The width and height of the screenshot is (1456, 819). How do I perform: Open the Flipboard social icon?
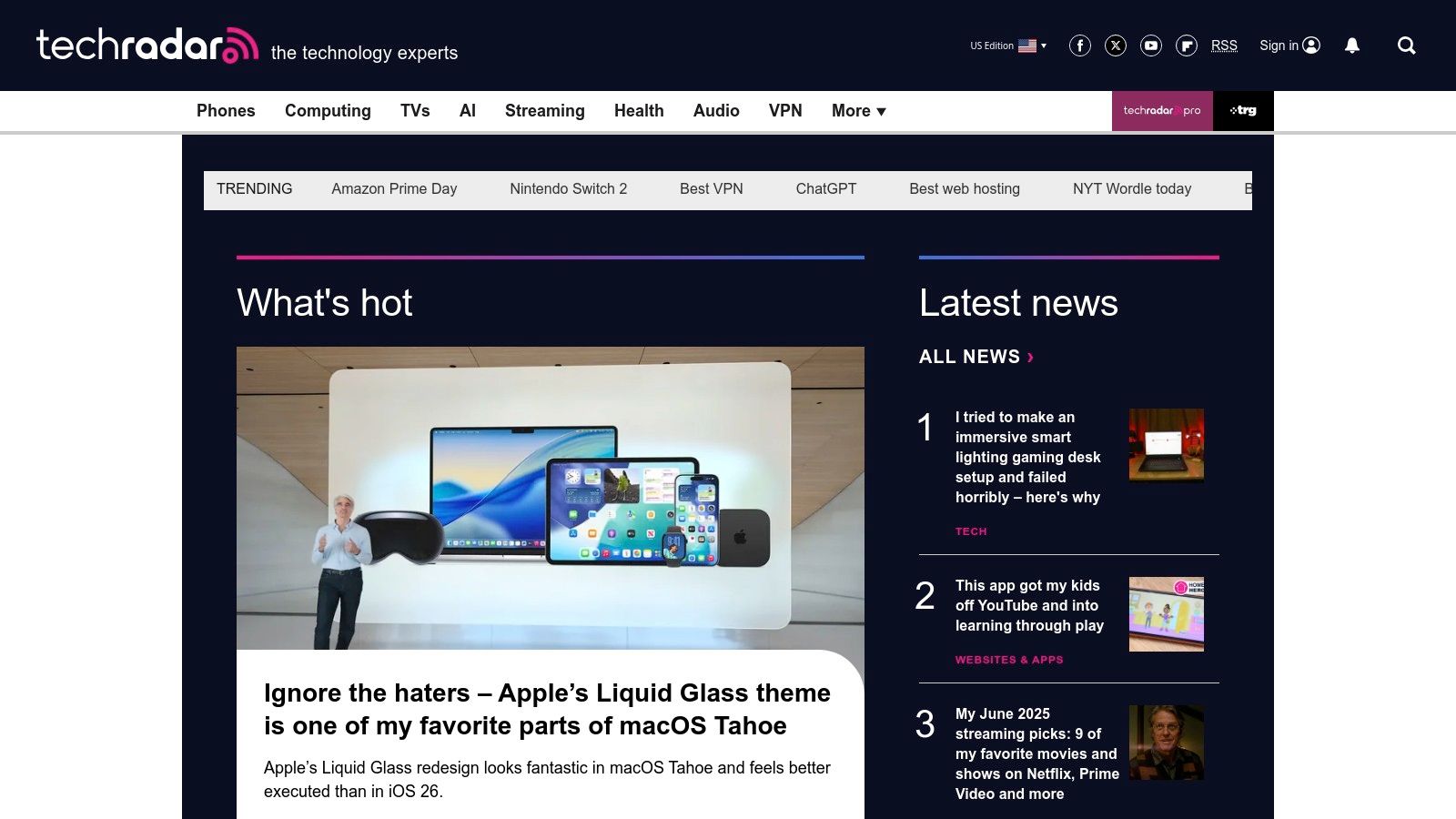tap(1187, 45)
